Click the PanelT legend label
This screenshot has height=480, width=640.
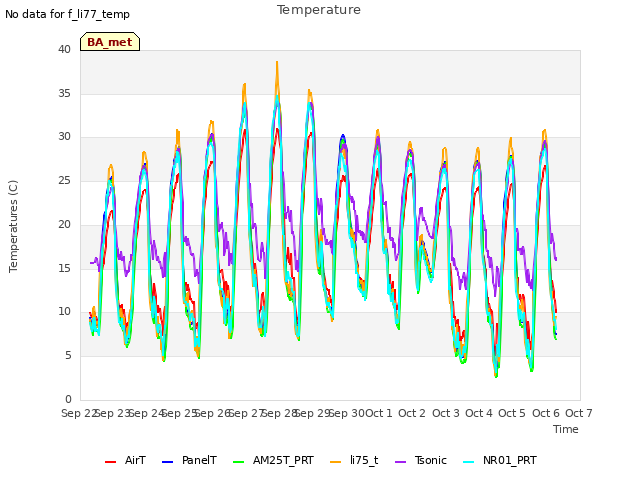pos(199,460)
